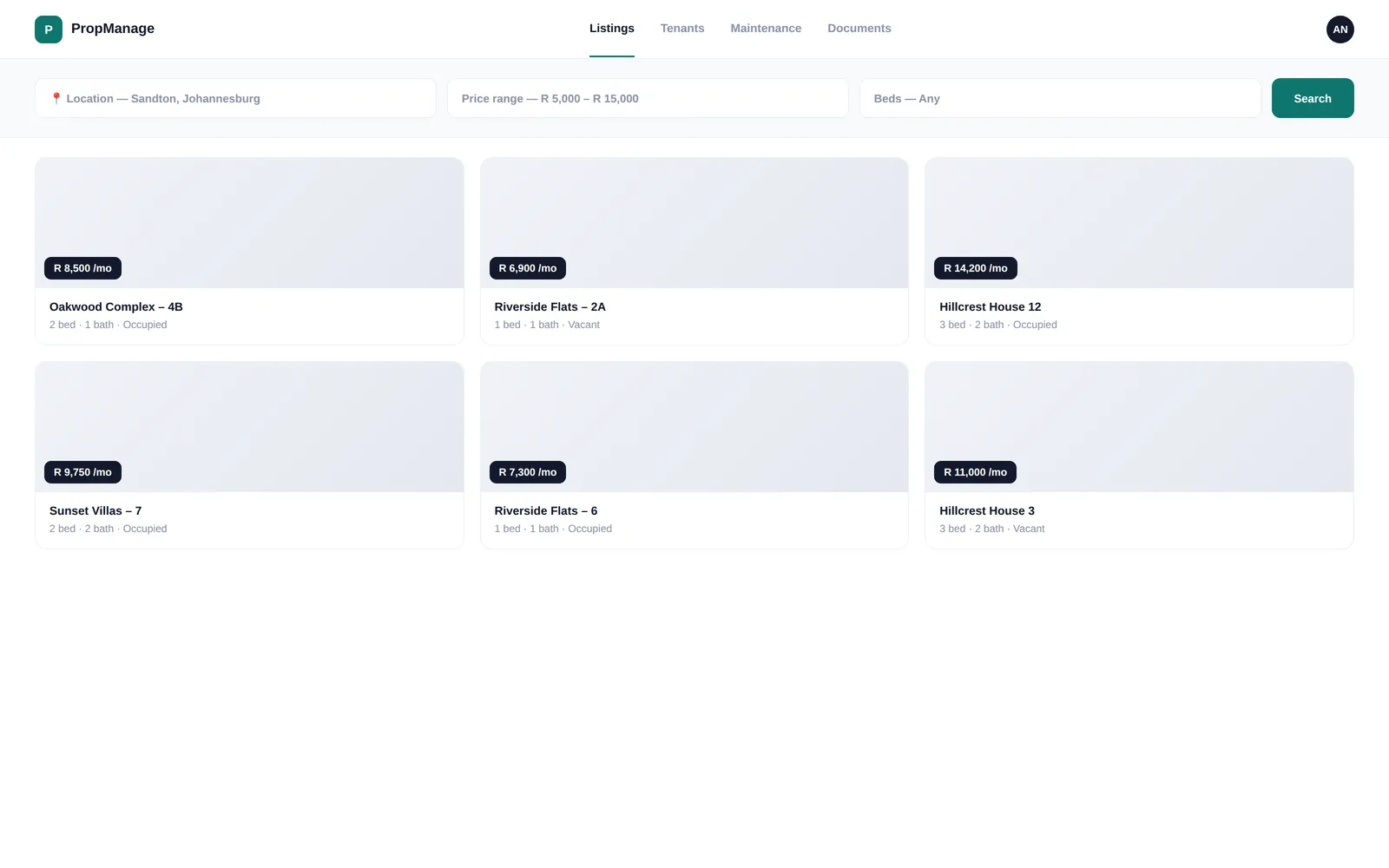
Task: Click the R 6,900 /mo price badge
Action: tap(528, 268)
